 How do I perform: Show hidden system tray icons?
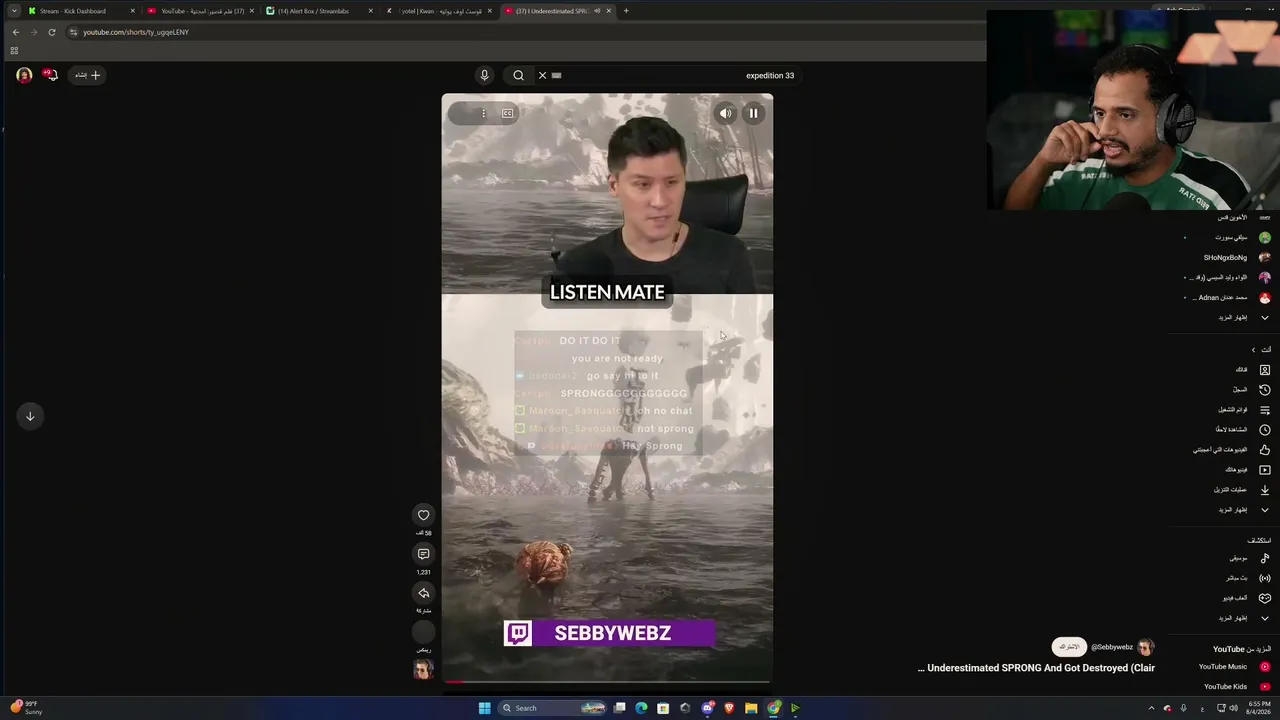(1151, 708)
